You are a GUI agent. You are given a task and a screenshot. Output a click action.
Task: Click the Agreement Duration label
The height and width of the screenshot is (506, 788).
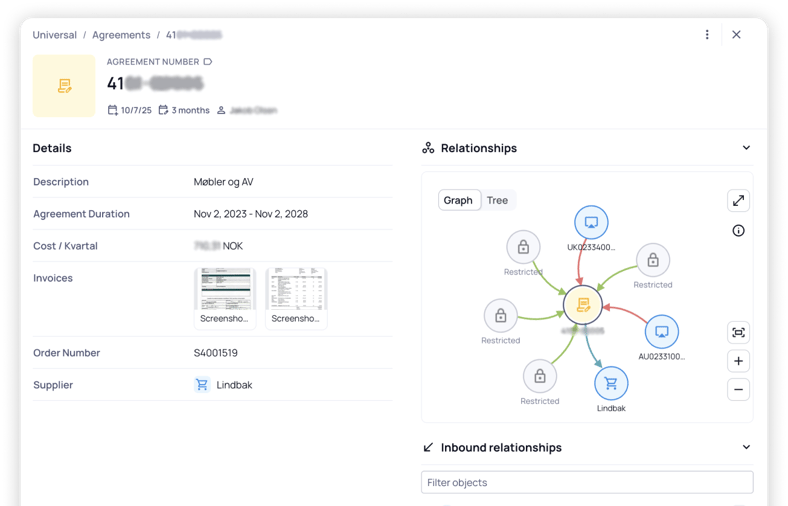click(x=81, y=214)
